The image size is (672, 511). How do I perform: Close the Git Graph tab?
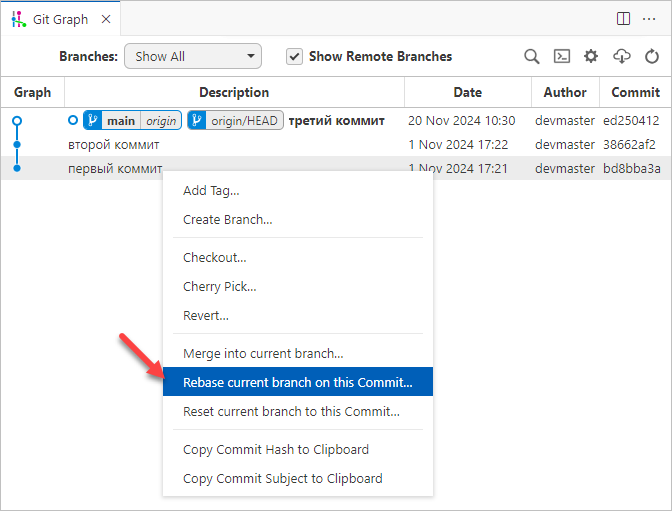[106, 19]
